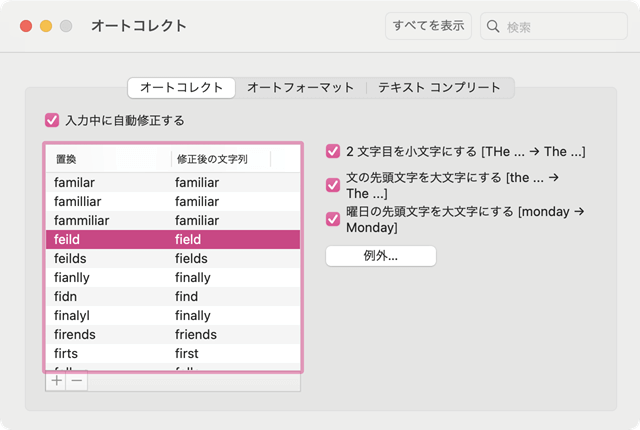The width and height of the screenshot is (640, 430).
Task: Select the fianlly replacement row
Action: (x=172, y=278)
